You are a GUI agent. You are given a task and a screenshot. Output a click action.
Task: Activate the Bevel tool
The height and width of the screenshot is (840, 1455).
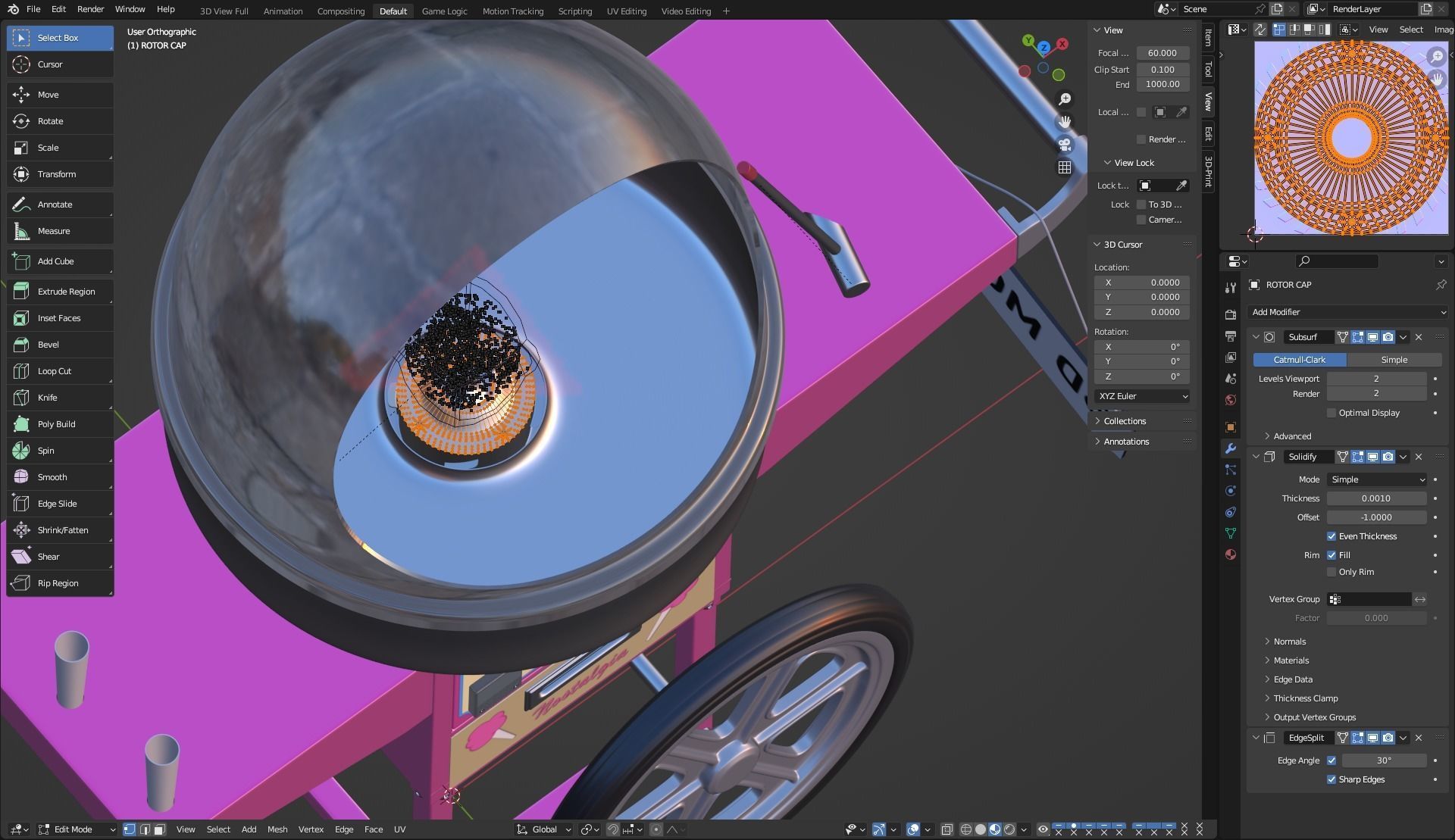pyautogui.click(x=60, y=345)
